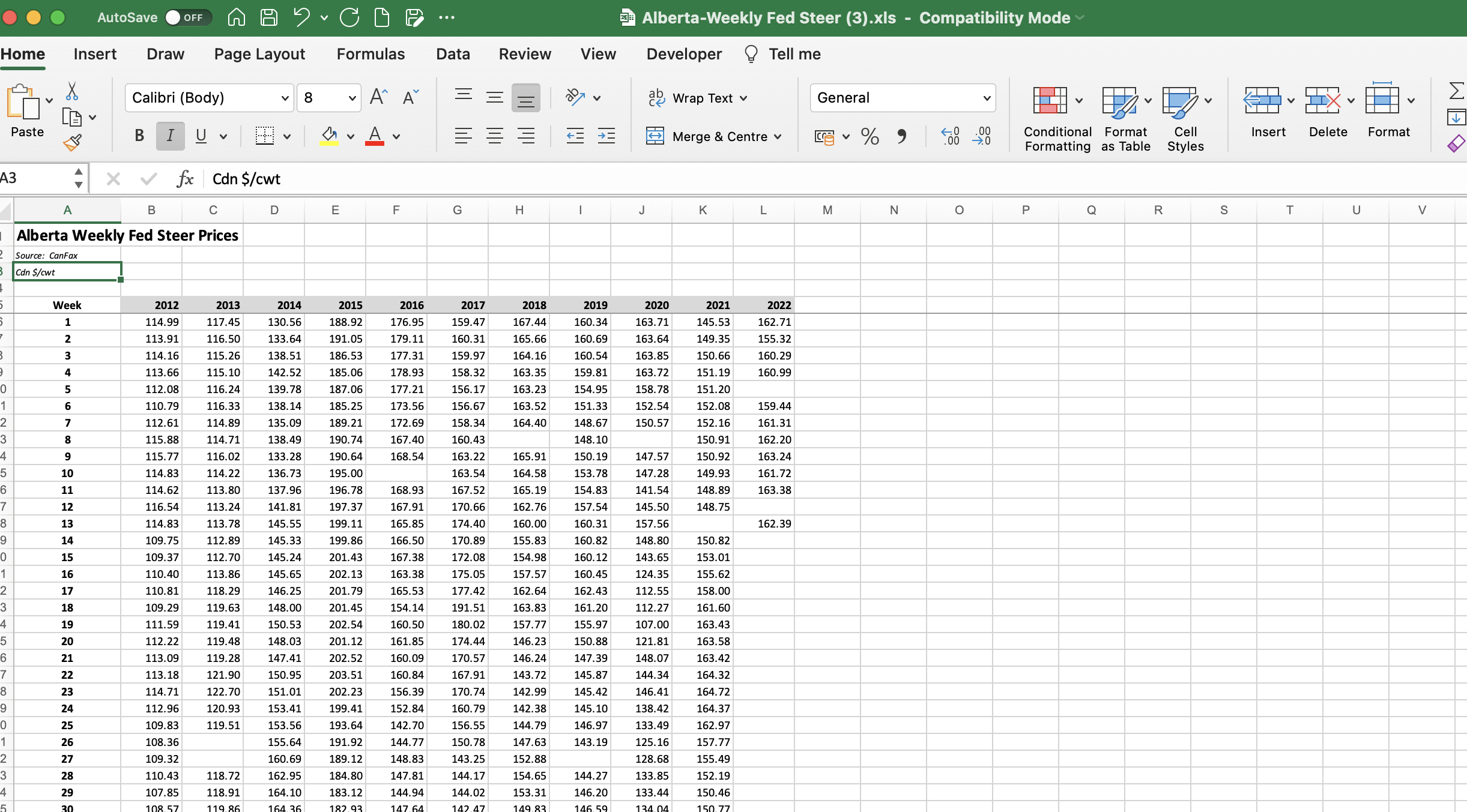Click the Format Painter brush icon

tap(72, 142)
